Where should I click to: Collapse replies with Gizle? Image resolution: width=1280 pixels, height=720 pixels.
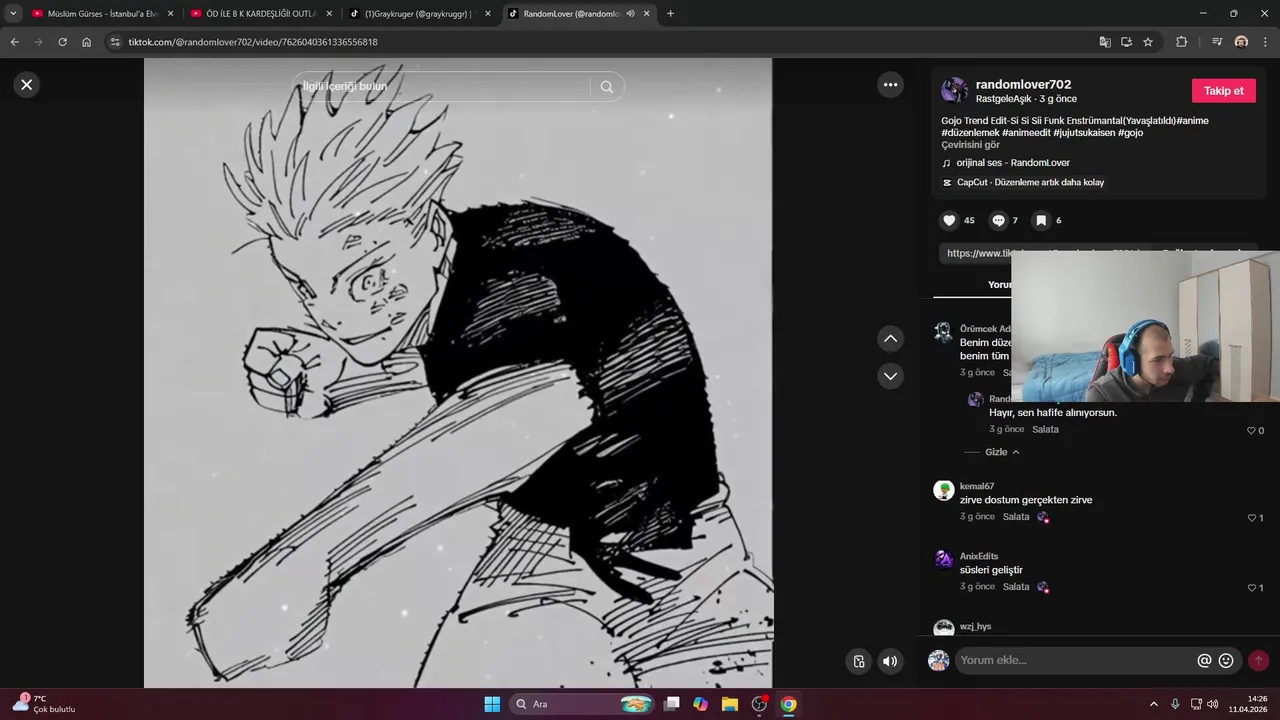click(x=1002, y=452)
